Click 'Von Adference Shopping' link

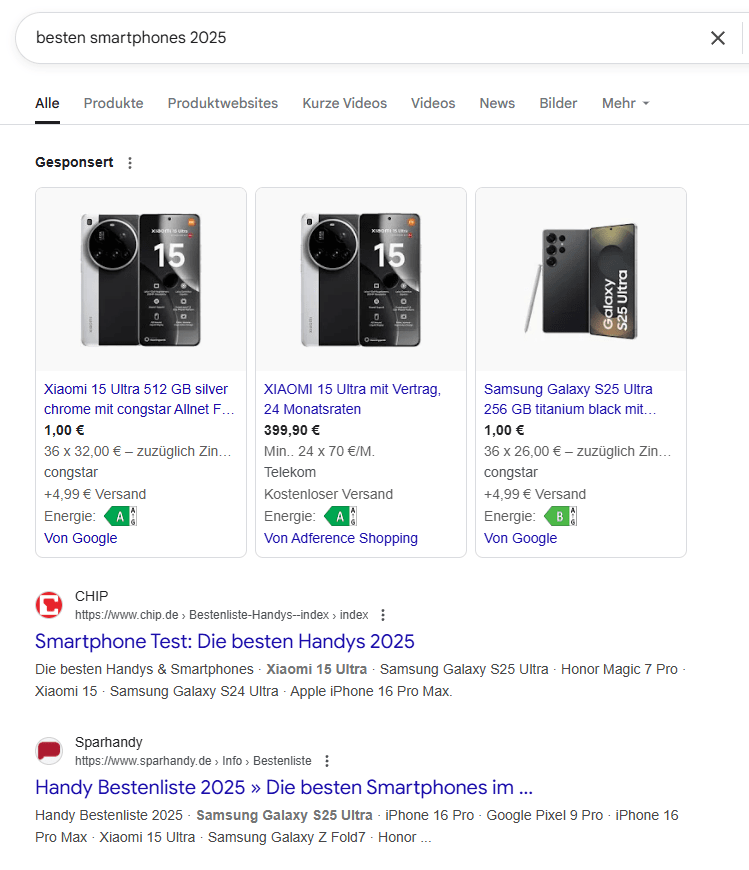coord(340,538)
